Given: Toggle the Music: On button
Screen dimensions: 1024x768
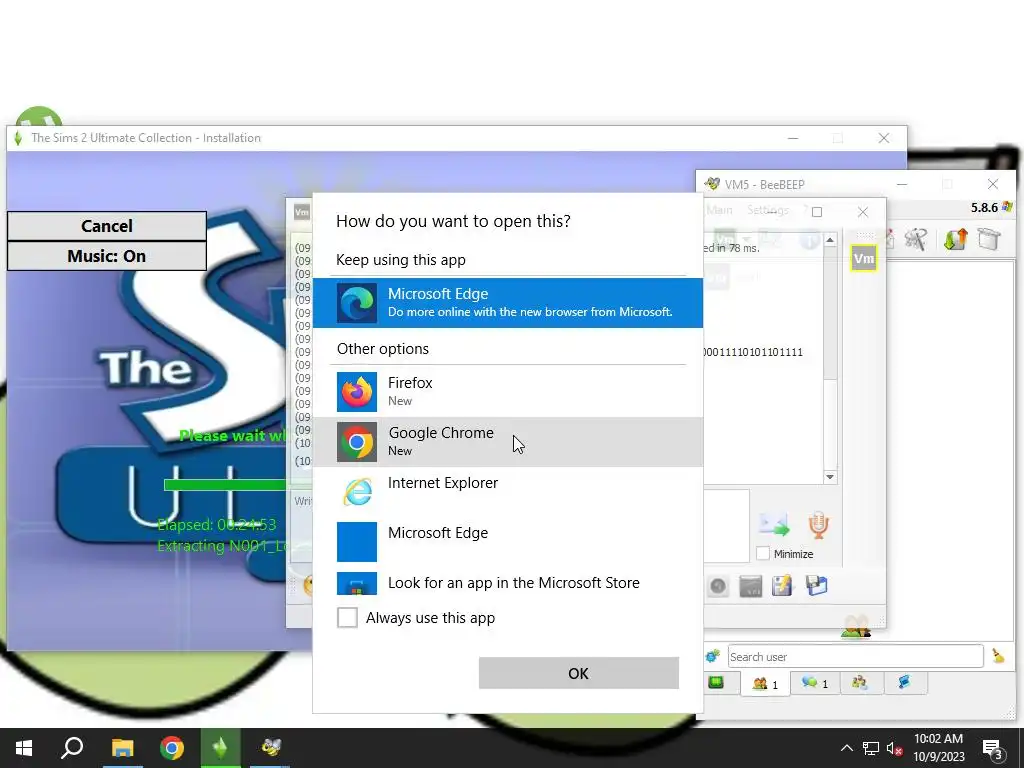Looking at the screenshot, I should tap(106, 256).
